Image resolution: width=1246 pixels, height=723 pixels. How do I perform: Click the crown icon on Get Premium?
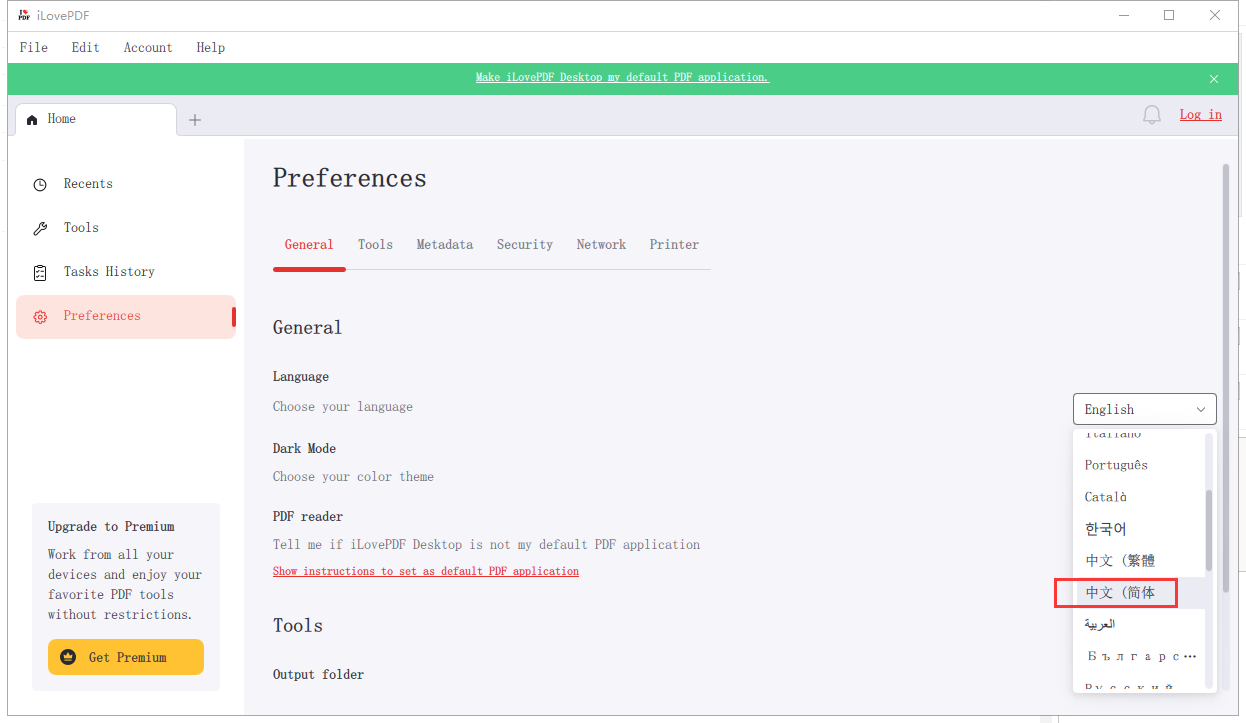[x=69, y=657]
